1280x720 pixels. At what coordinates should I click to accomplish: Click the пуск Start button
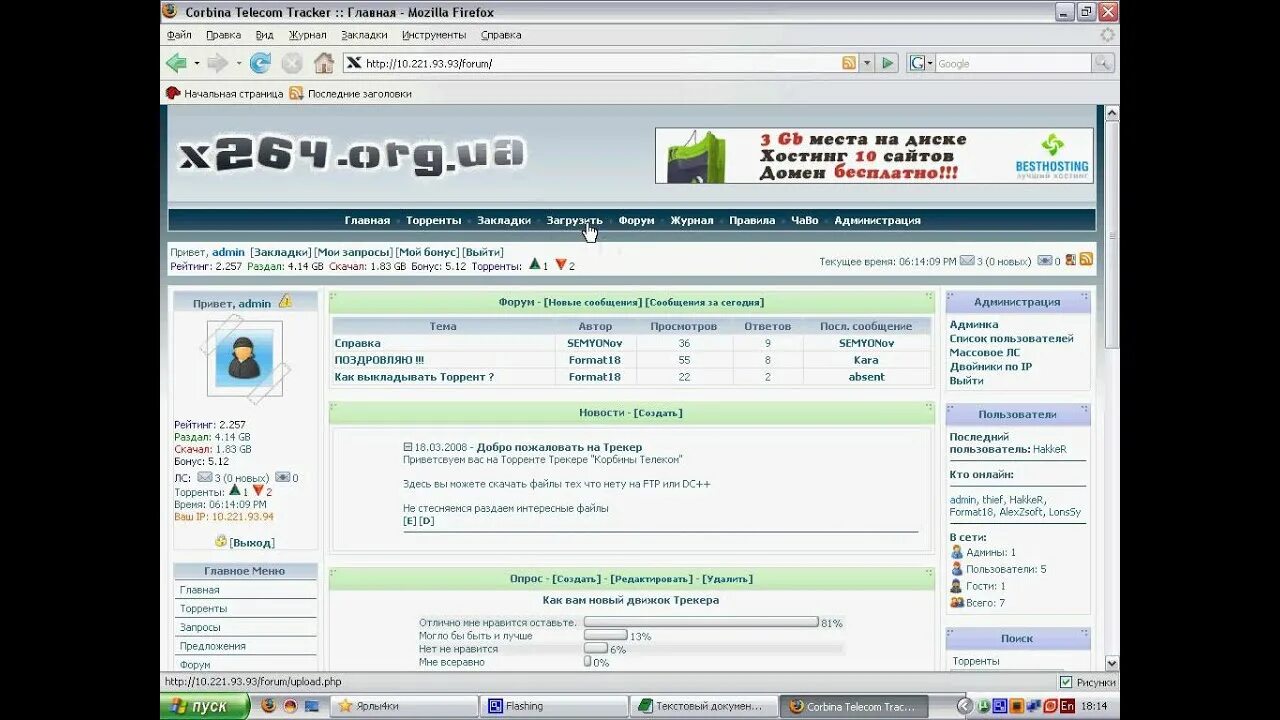coord(204,706)
